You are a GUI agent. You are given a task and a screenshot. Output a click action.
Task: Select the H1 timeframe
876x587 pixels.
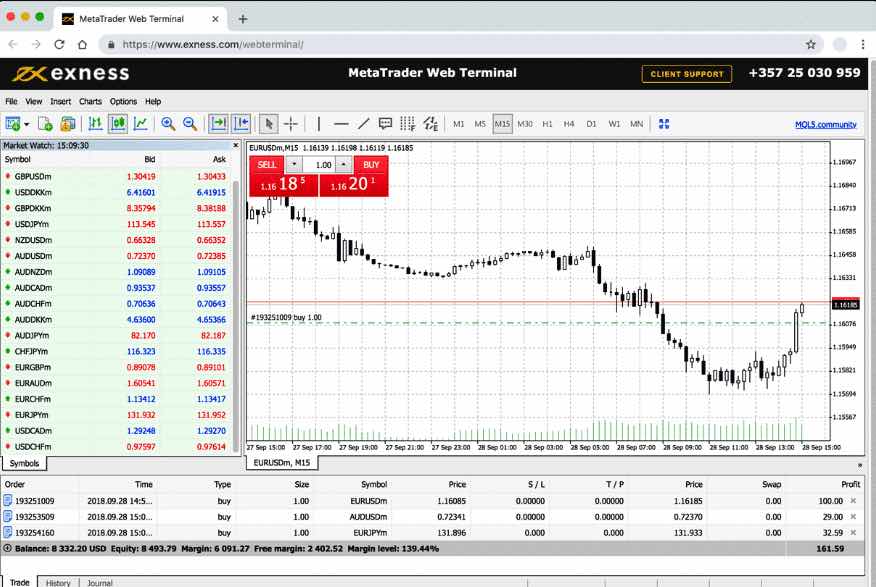547,124
